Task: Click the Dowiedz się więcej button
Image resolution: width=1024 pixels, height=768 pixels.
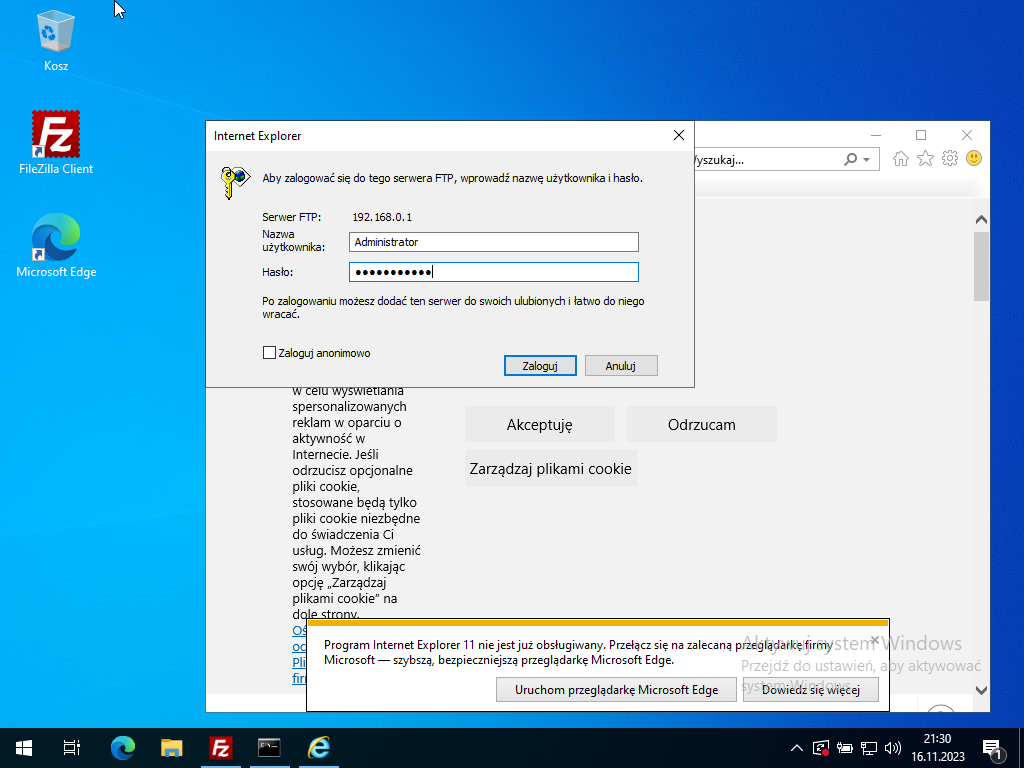Action: click(810, 690)
